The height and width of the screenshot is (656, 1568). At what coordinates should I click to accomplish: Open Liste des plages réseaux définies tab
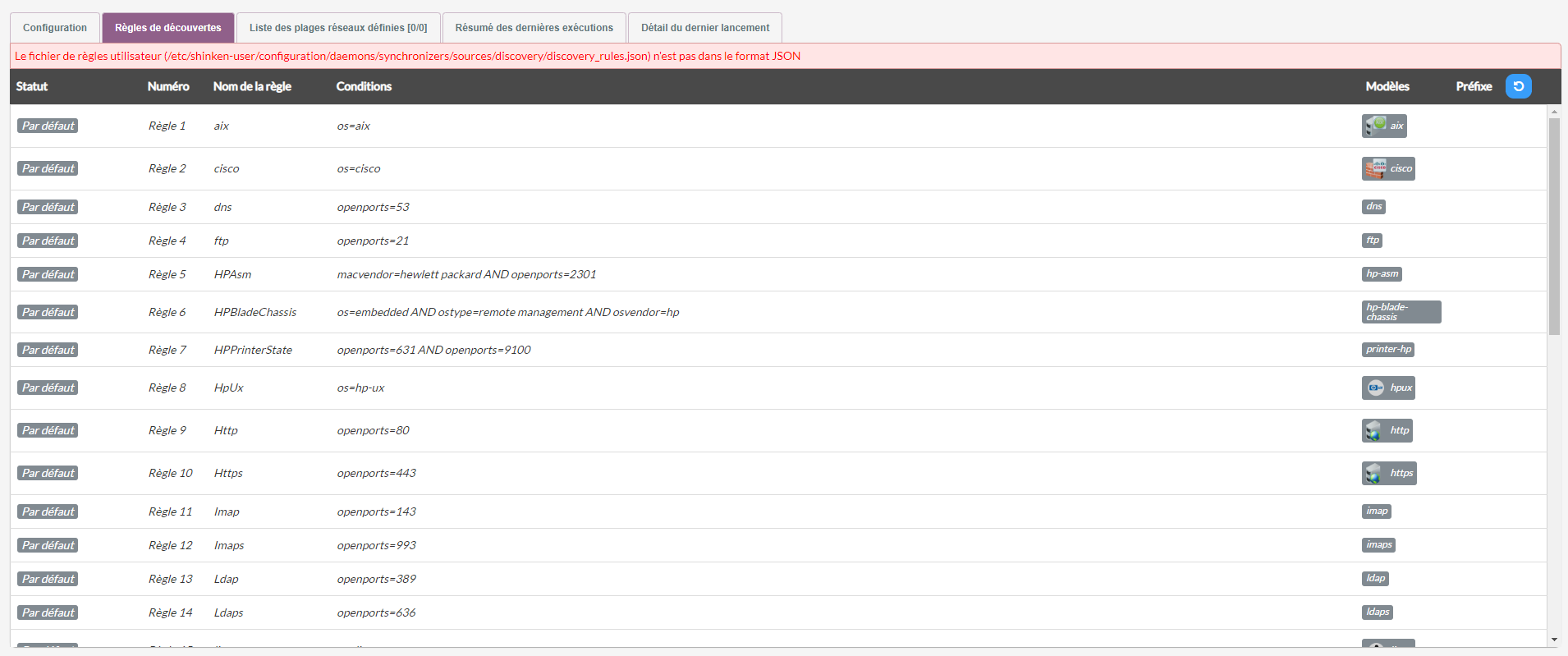coord(338,28)
